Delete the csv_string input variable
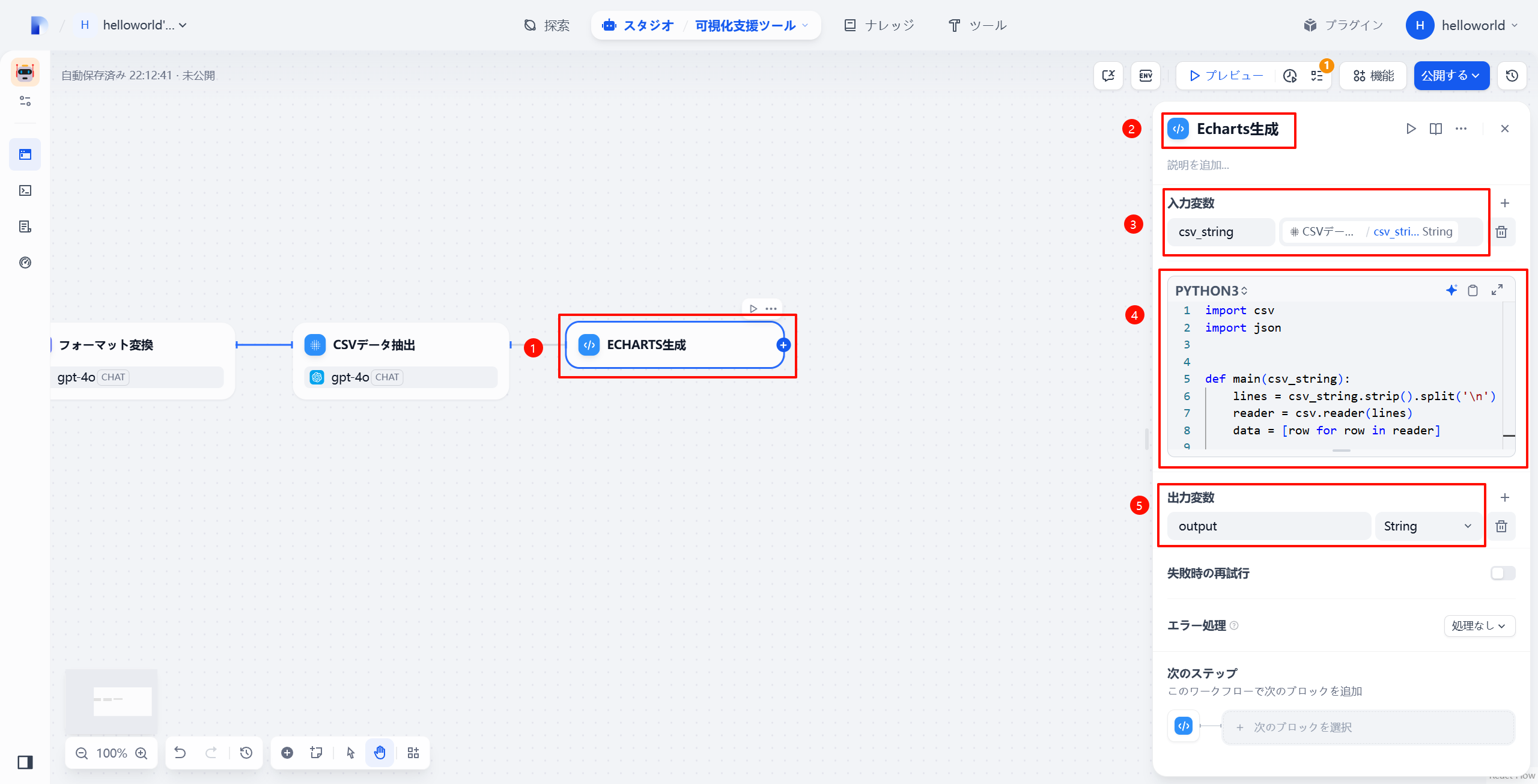1538x784 pixels. coord(1501,232)
